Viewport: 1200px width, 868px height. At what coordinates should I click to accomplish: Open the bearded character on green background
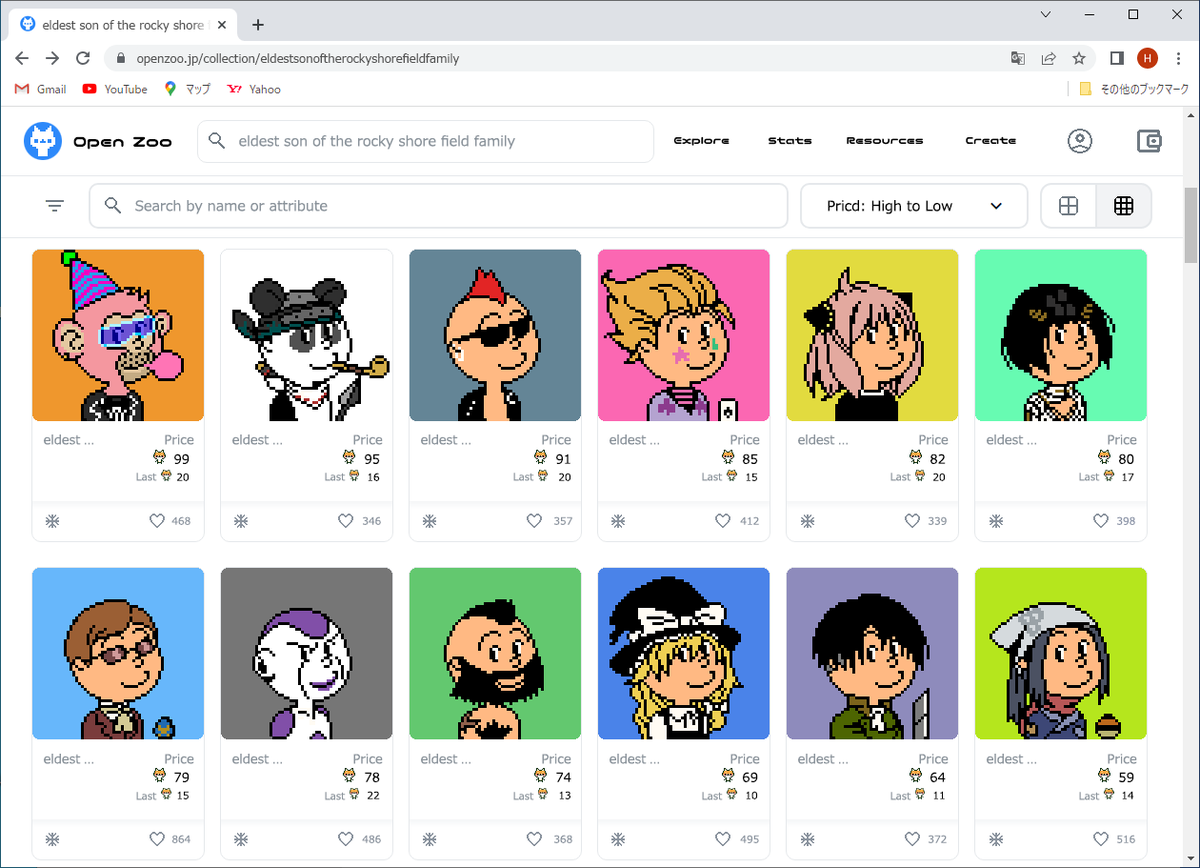tap(495, 654)
